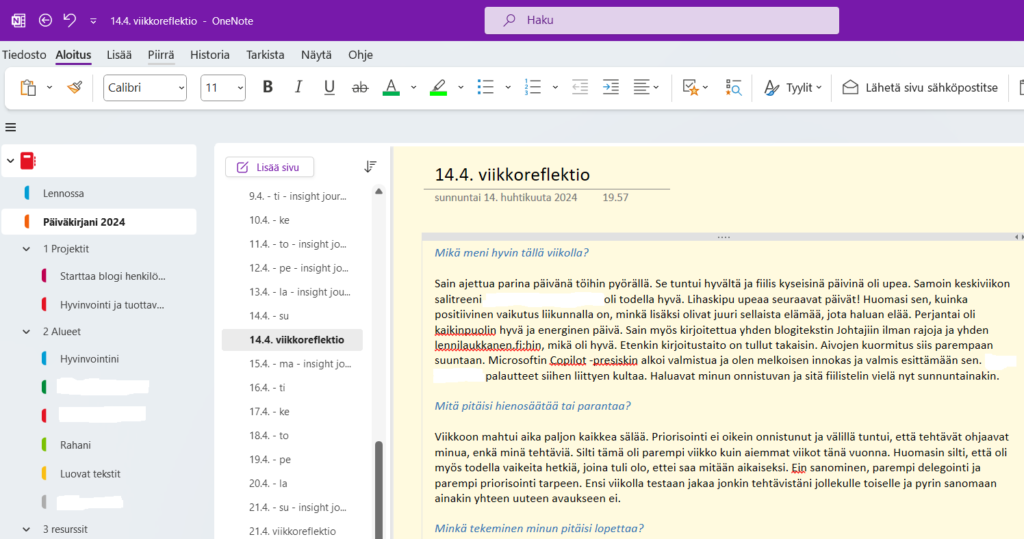
Task: Click the note container top handle dots
Action: point(724,237)
